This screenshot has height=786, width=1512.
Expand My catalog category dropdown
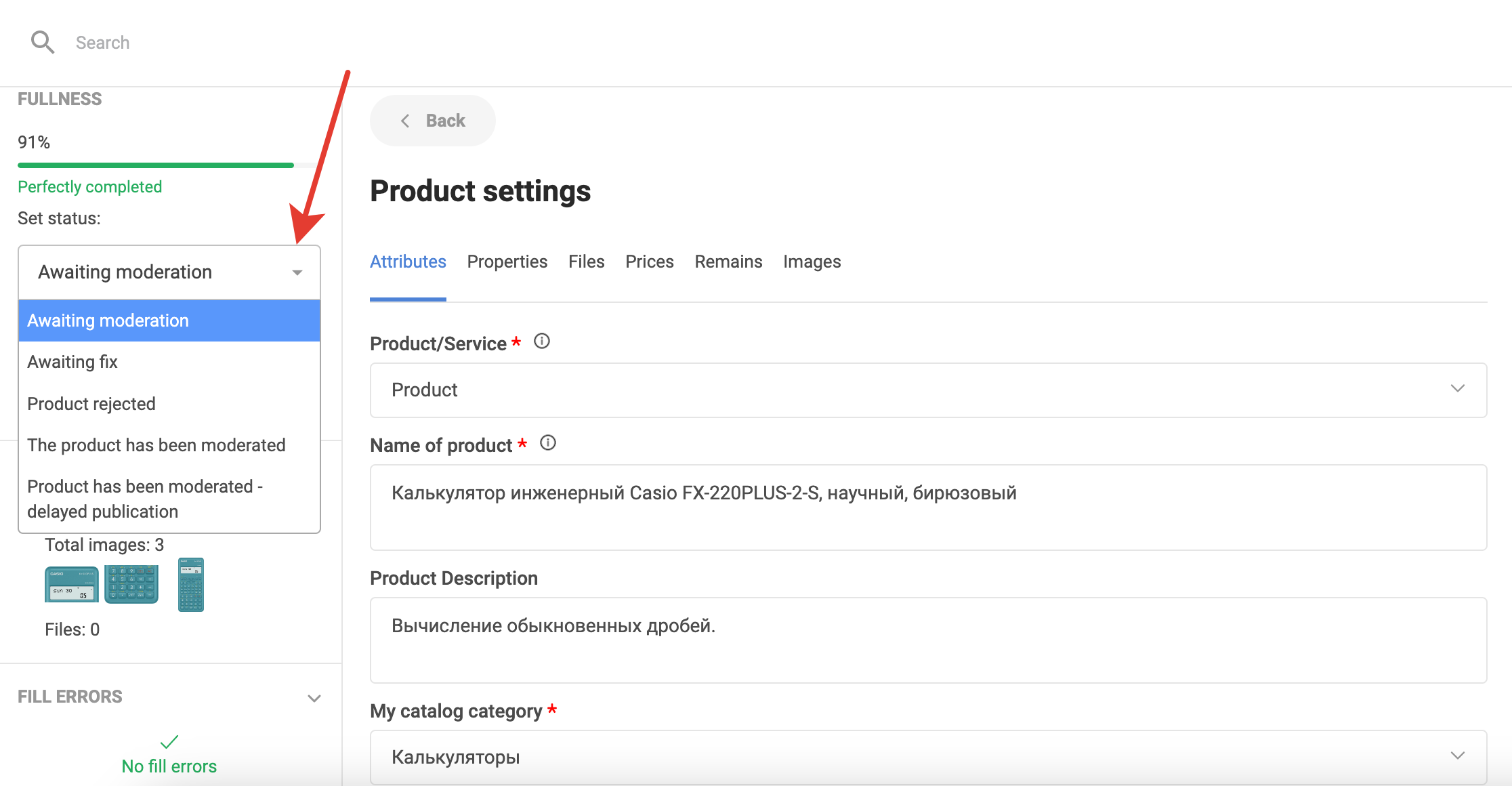point(1457,756)
